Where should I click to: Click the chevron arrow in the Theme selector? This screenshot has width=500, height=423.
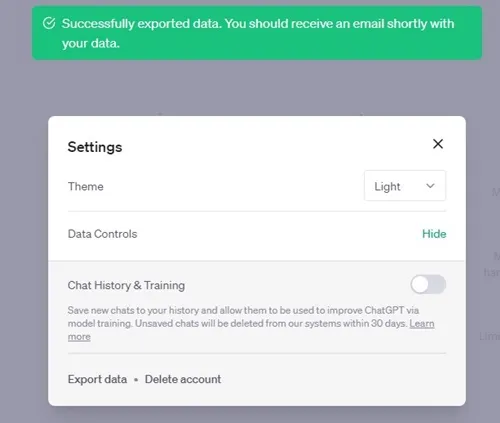(x=430, y=186)
